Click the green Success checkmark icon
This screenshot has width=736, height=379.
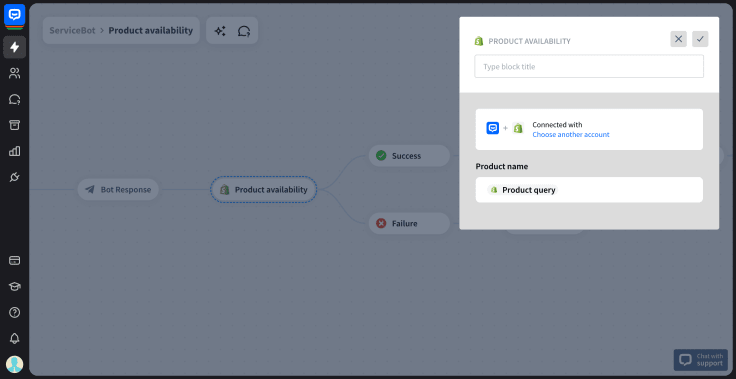pos(381,155)
